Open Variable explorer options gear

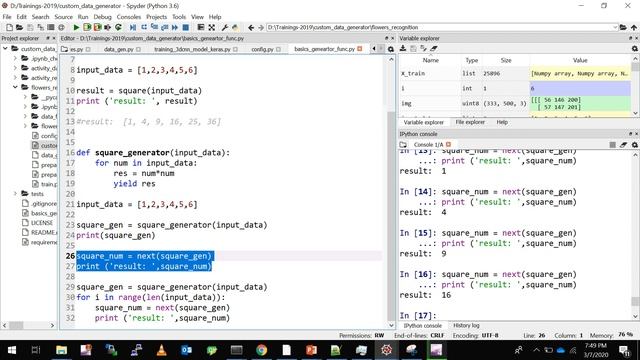[x=635, y=48]
